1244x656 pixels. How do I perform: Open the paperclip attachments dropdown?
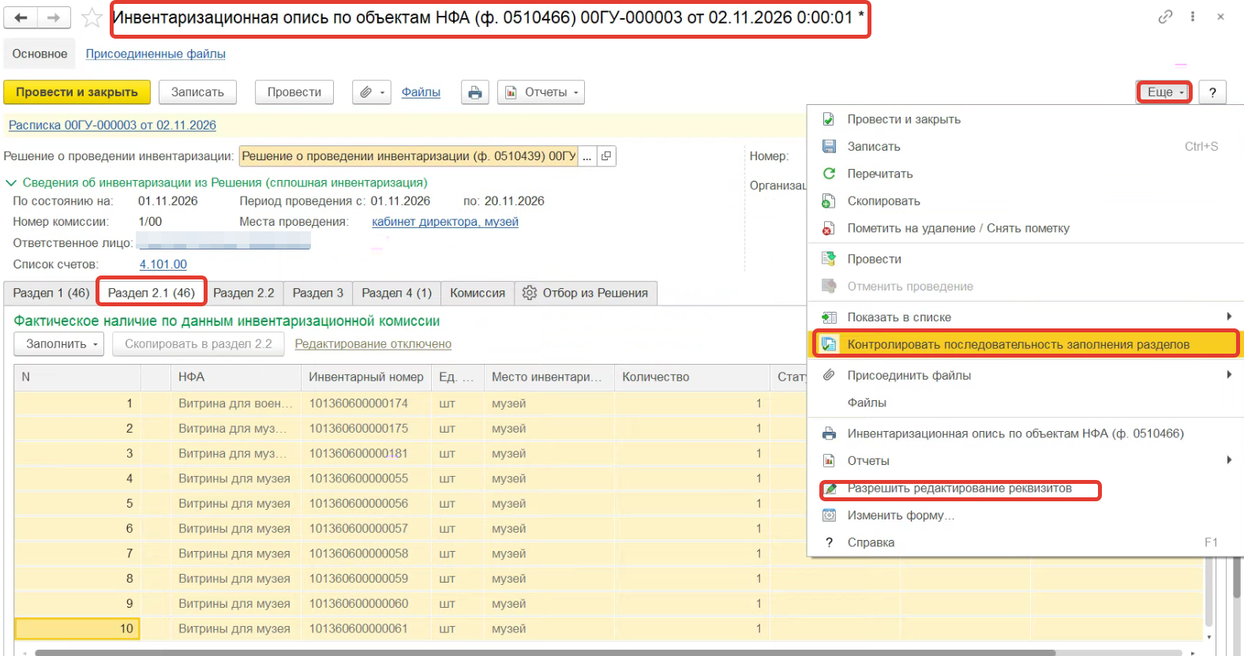pos(371,92)
